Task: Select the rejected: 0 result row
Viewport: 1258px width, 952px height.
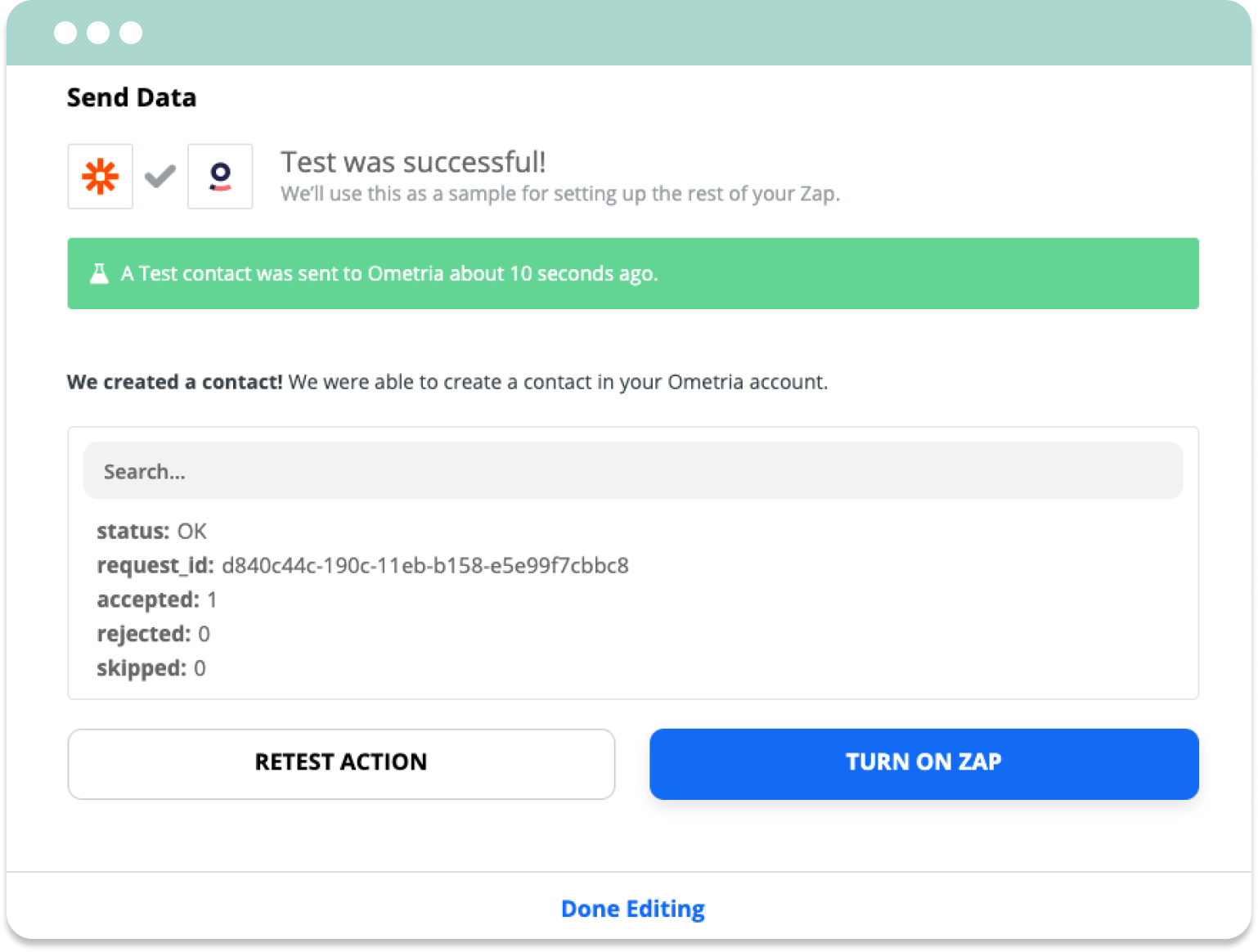Action: (154, 634)
